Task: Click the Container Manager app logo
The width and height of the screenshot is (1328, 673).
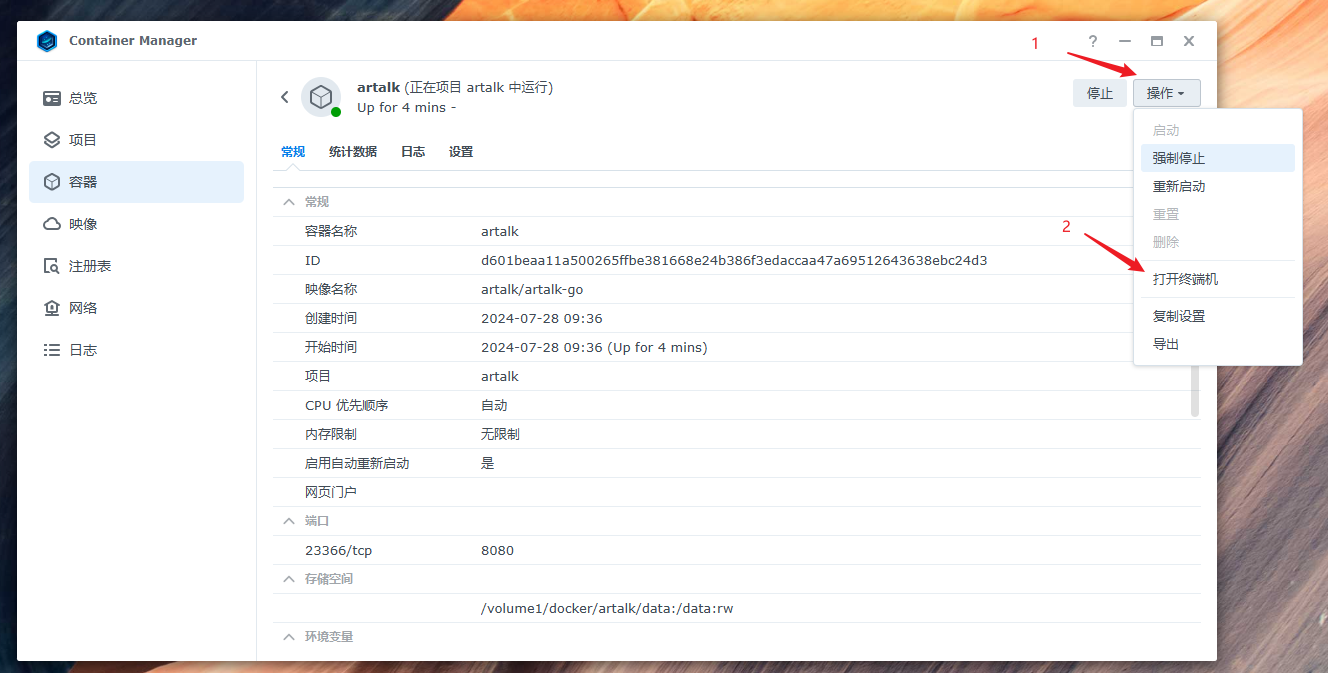Action: click(47, 41)
